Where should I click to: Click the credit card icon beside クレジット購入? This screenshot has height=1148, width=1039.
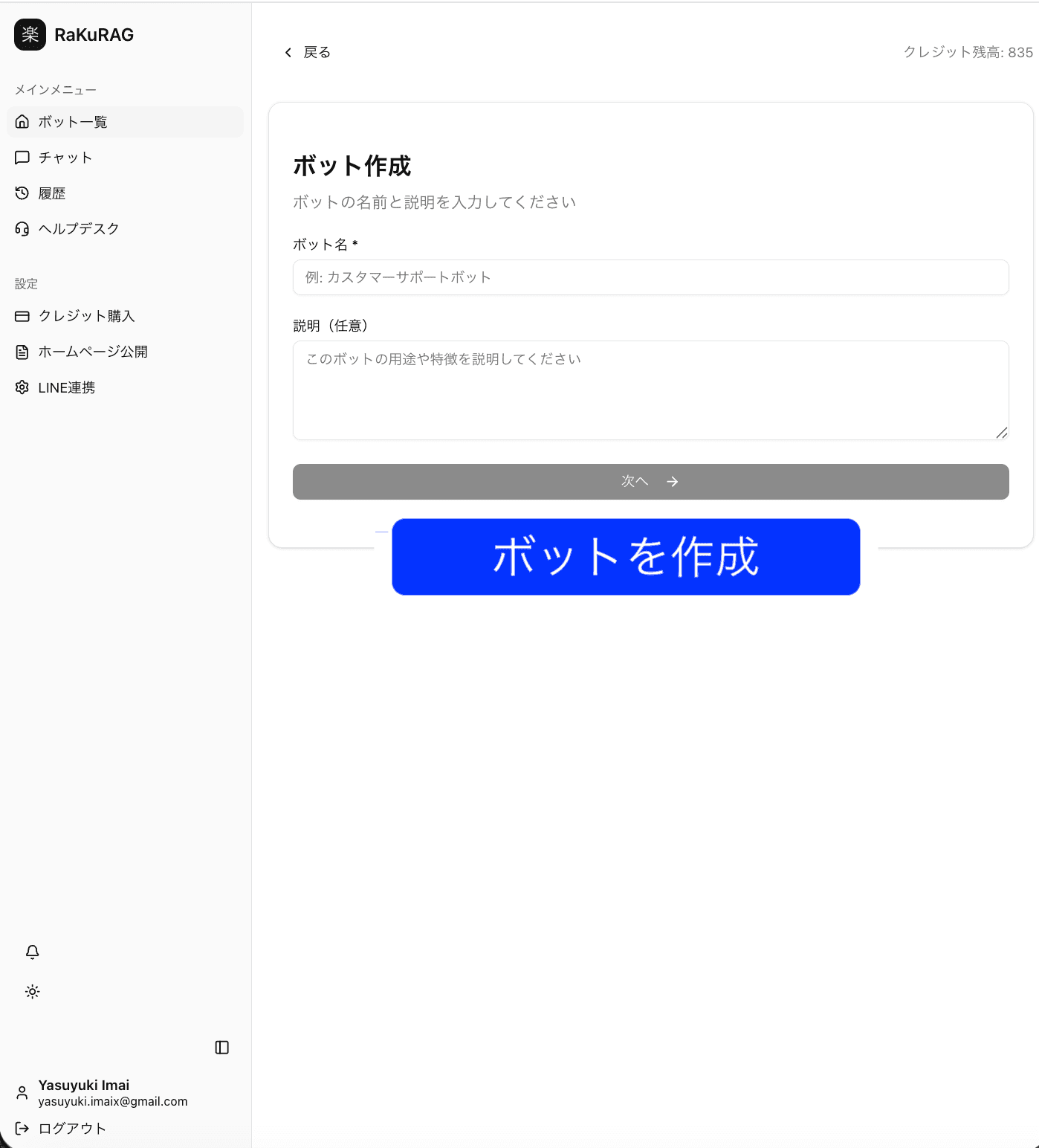(x=22, y=316)
